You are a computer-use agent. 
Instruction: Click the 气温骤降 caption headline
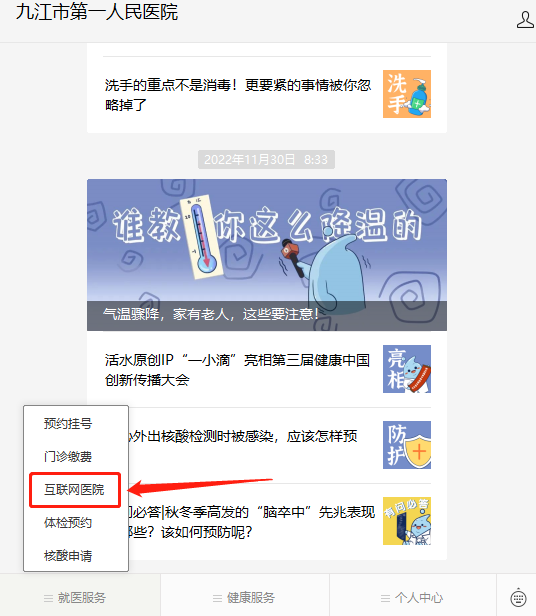click(x=211, y=314)
